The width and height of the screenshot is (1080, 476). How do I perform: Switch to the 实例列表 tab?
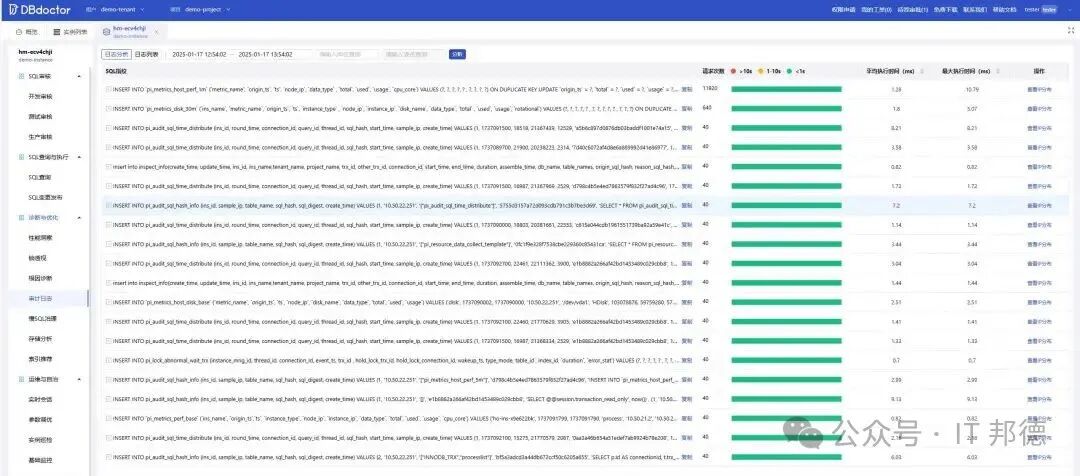[70, 32]
